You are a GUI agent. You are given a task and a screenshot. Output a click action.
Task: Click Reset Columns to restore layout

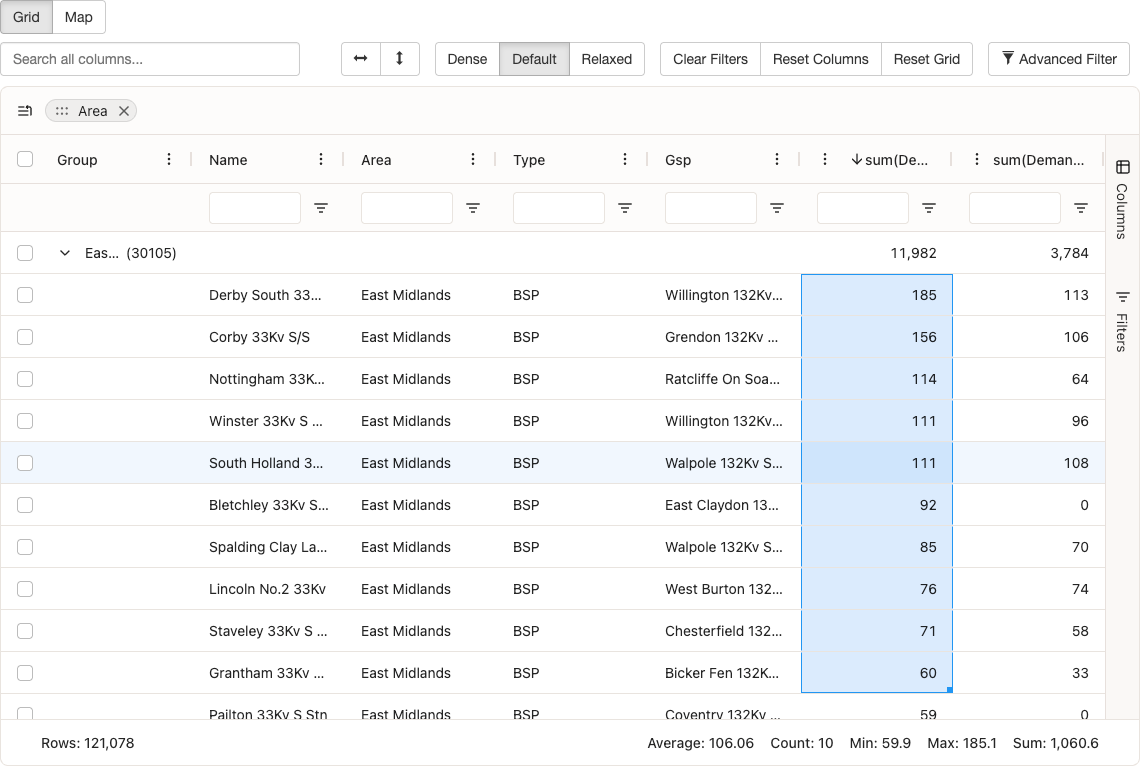[820, 59]
